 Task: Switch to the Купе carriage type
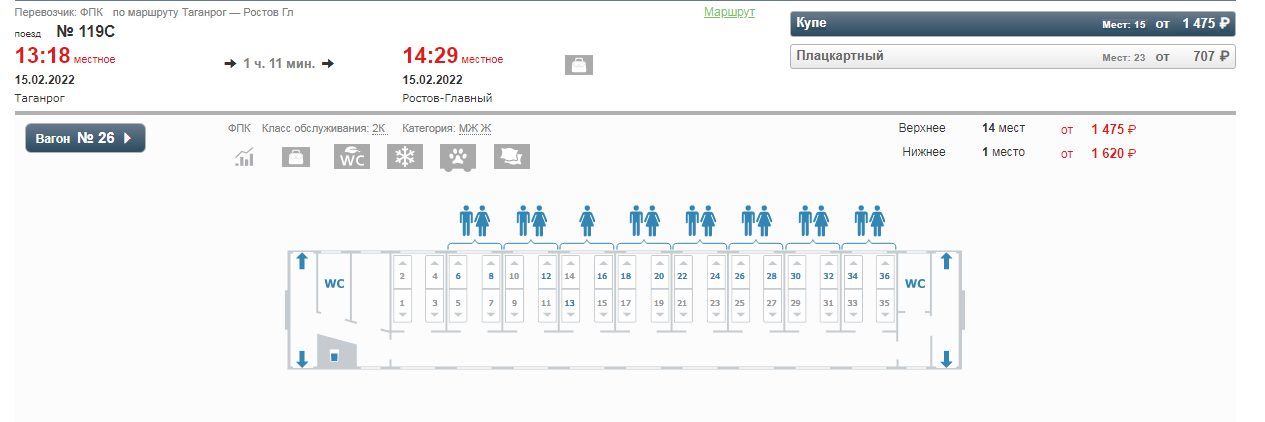1012,23
